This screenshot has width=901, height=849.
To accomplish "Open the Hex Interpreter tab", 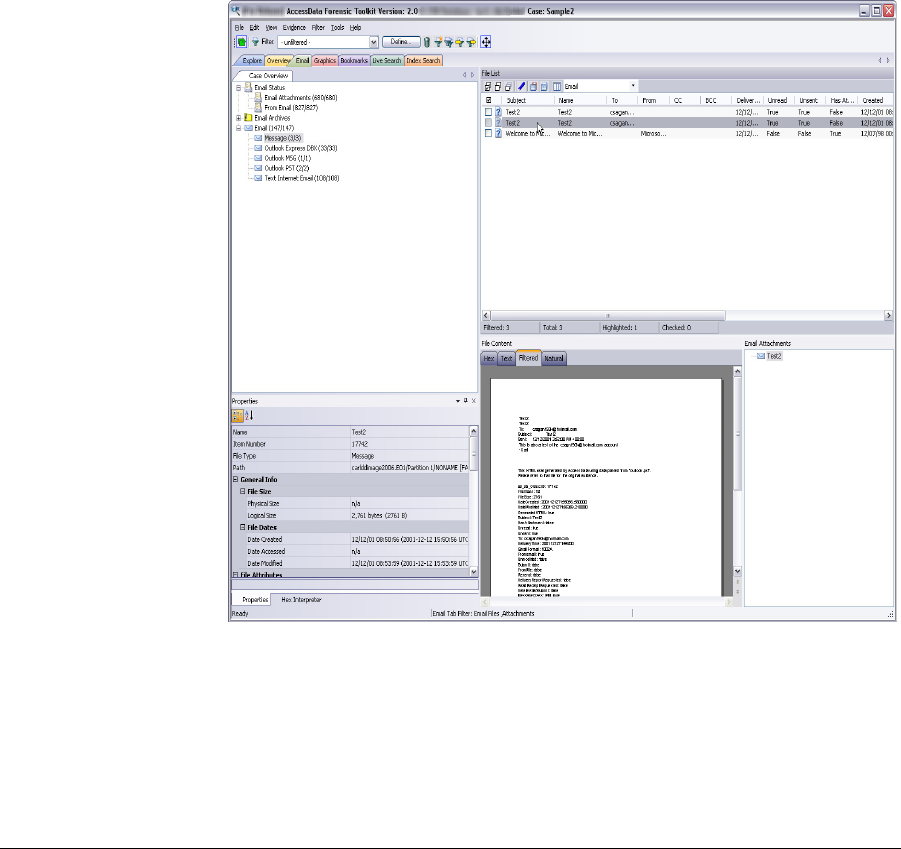I will 301,600.
